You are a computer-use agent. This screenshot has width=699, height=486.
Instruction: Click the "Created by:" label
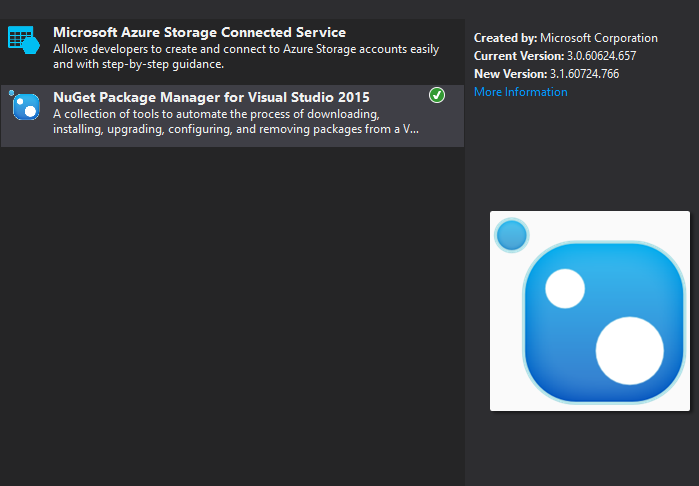coord(504,38)
